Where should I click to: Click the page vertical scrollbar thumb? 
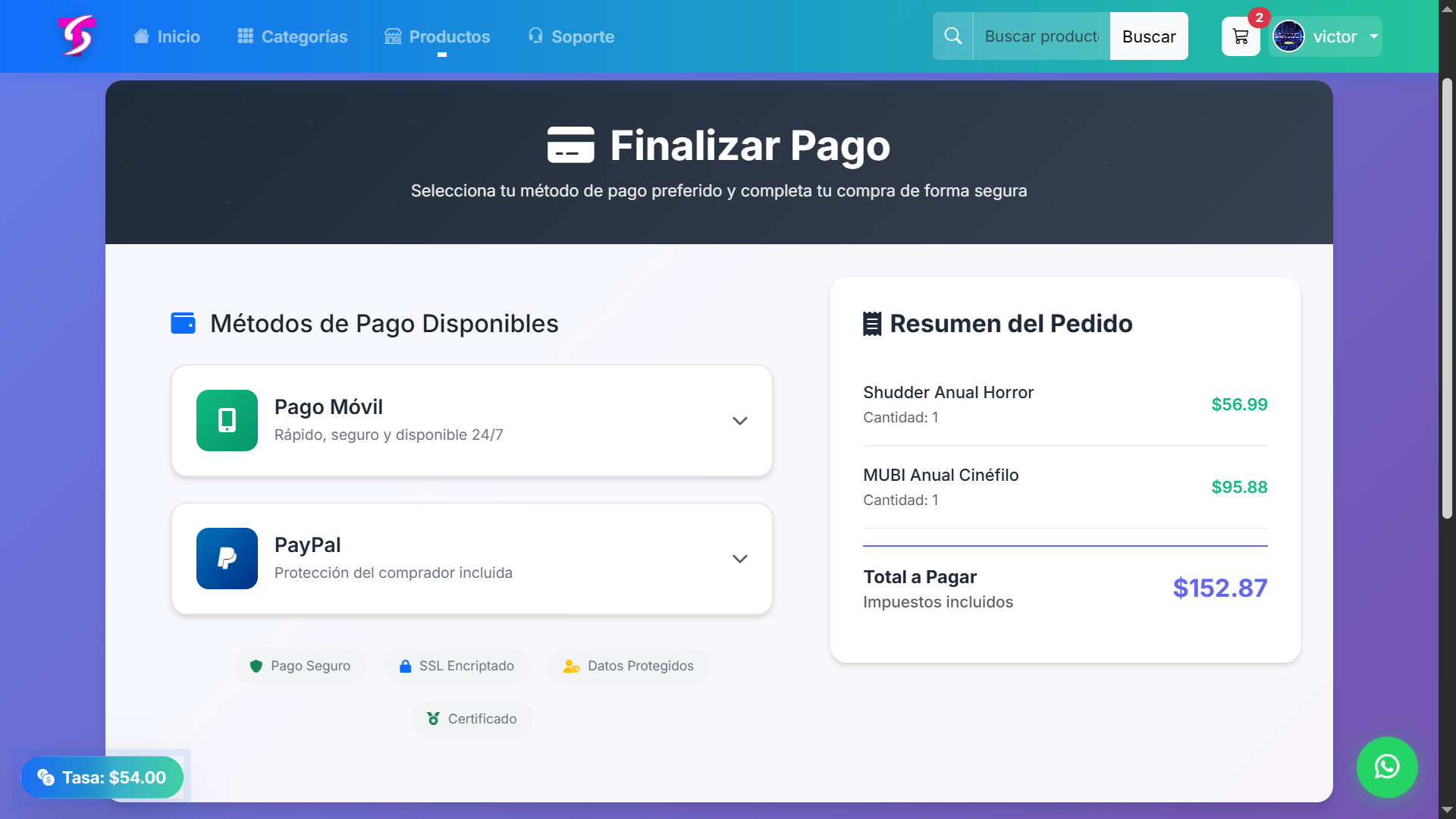[x=1447, y=298]
